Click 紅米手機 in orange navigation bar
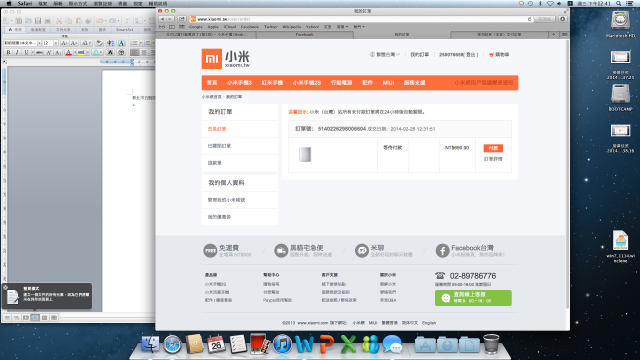640x360 pixels. [x=272, y=82]
